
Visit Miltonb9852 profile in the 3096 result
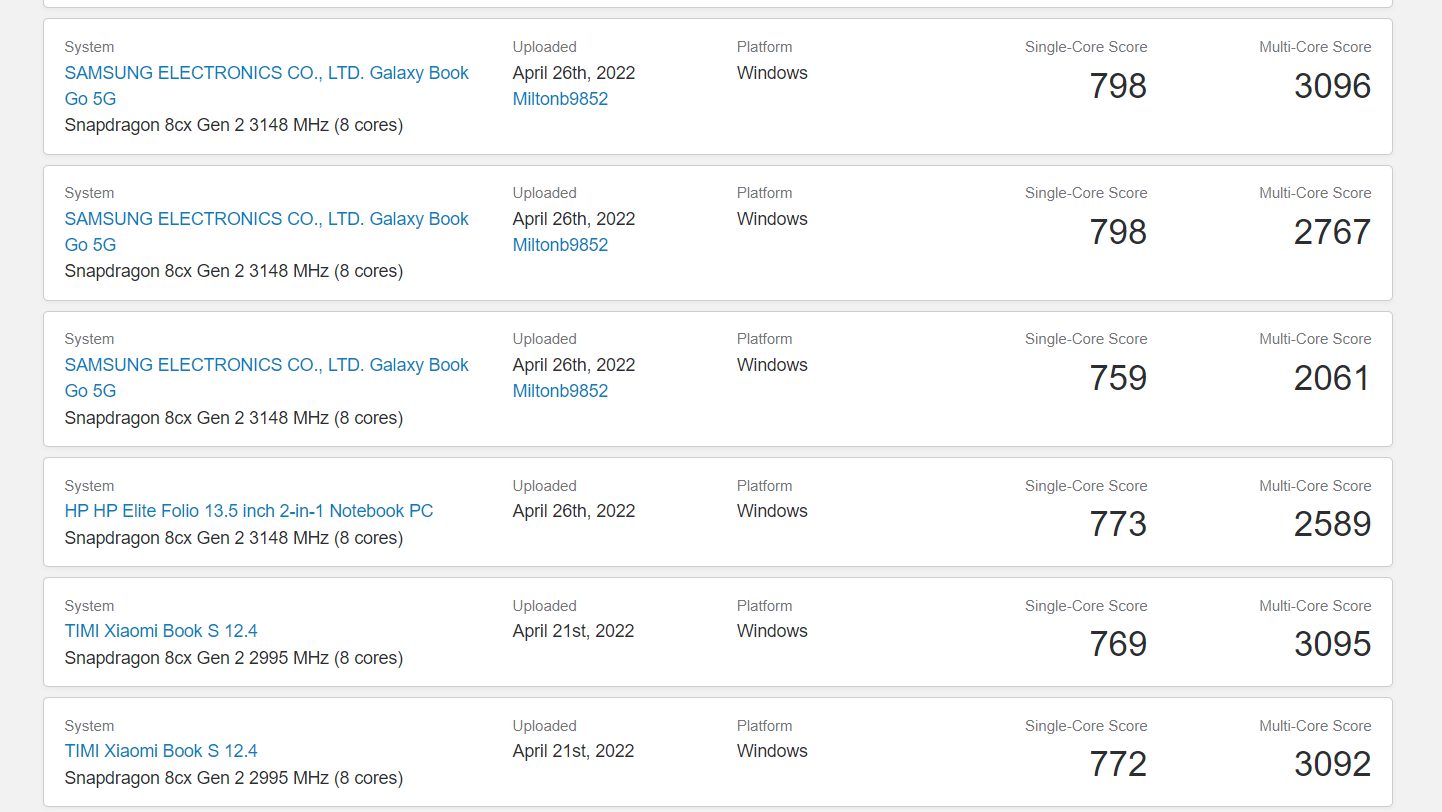560,99
